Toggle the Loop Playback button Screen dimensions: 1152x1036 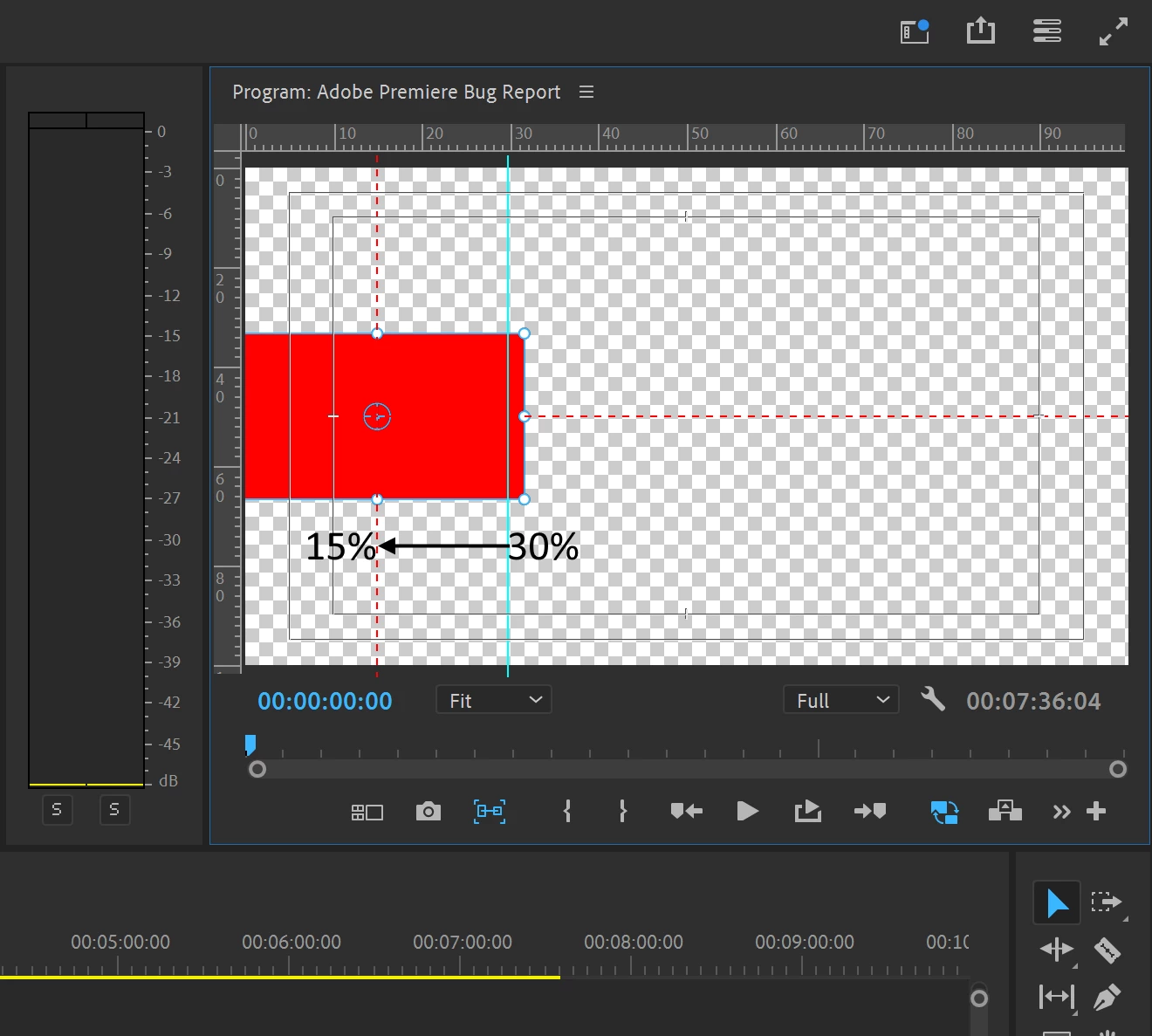[944, 813]
